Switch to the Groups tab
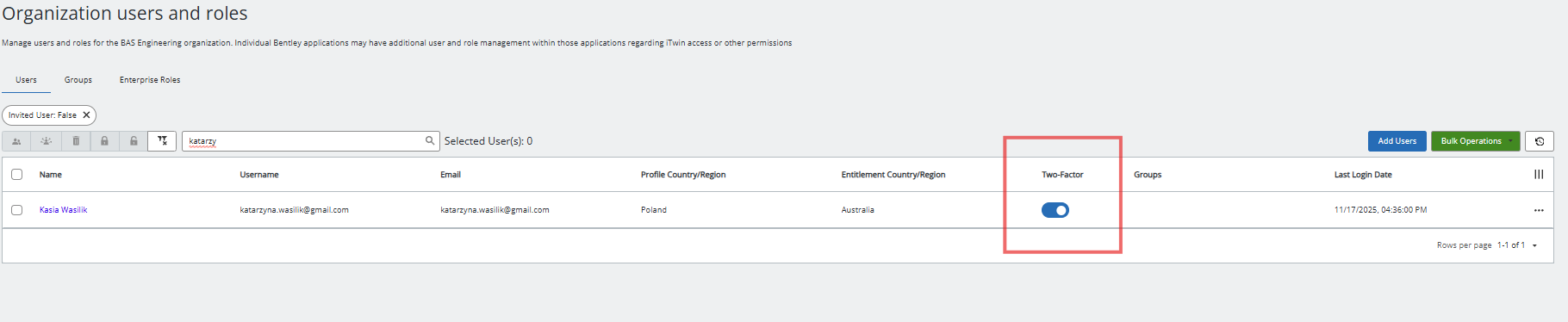Screen dimensions: 1568x322 [x=78, y=80]
